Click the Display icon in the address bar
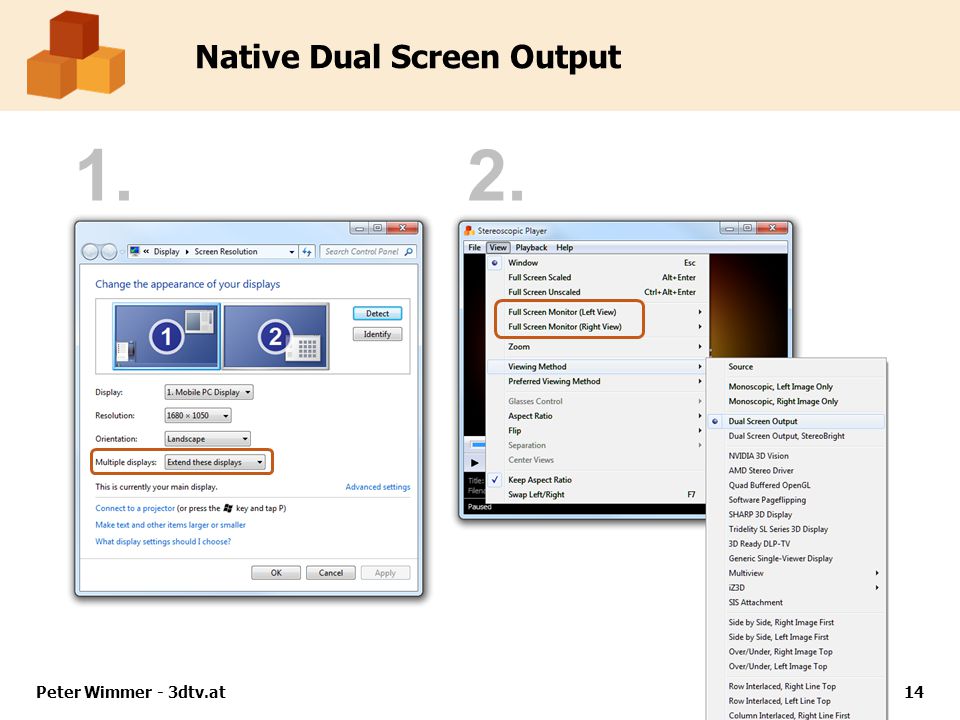 pyautogui.click(x=135, y=251)
